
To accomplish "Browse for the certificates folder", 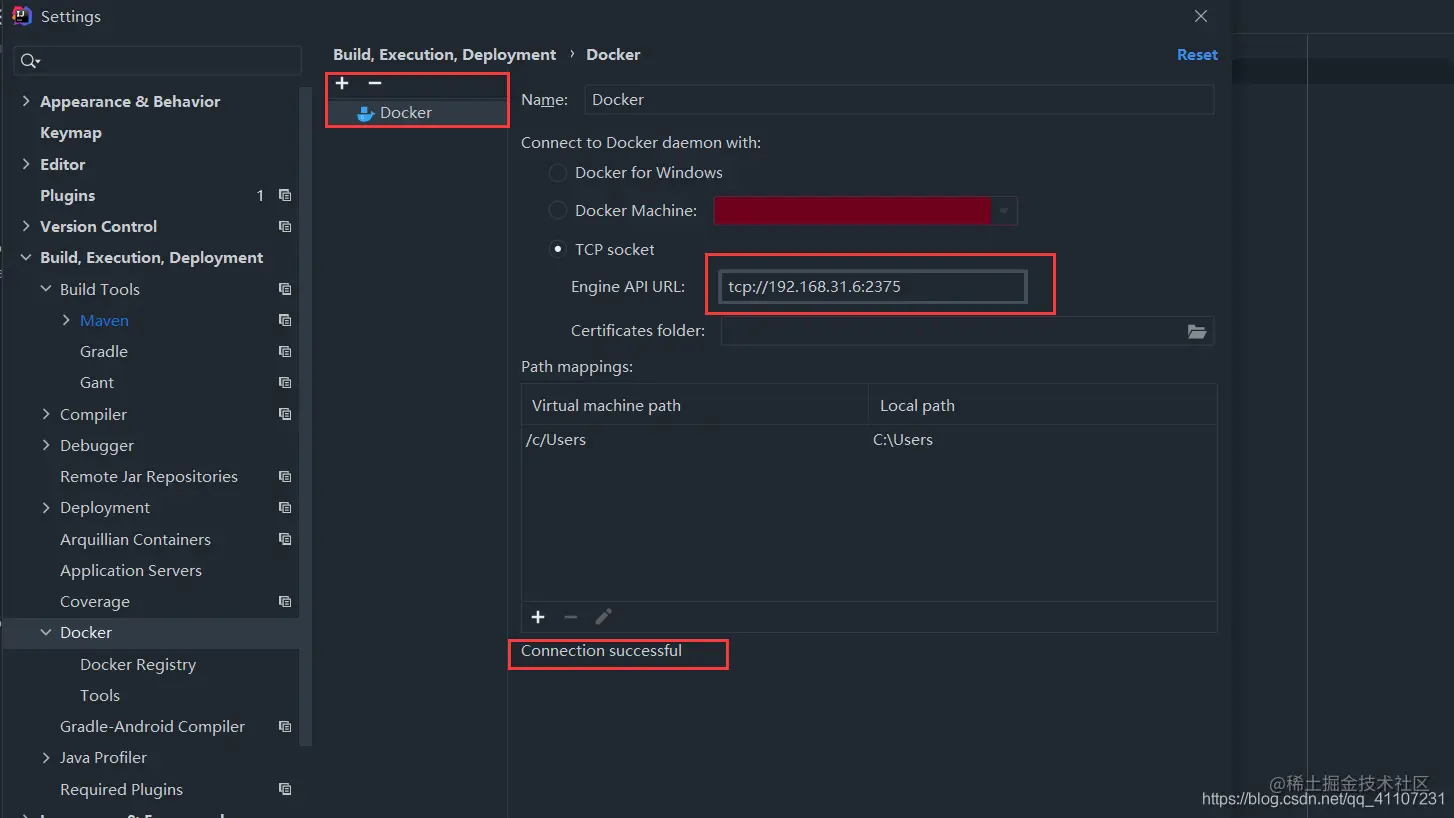I will coord(1197,331).
